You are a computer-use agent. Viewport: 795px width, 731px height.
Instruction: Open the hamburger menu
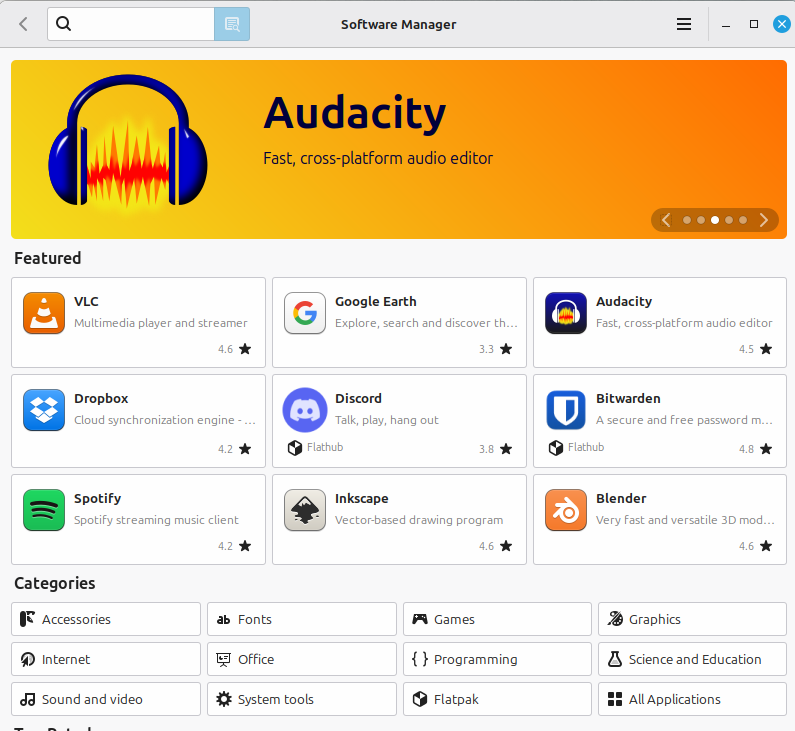tap(683, 24)
